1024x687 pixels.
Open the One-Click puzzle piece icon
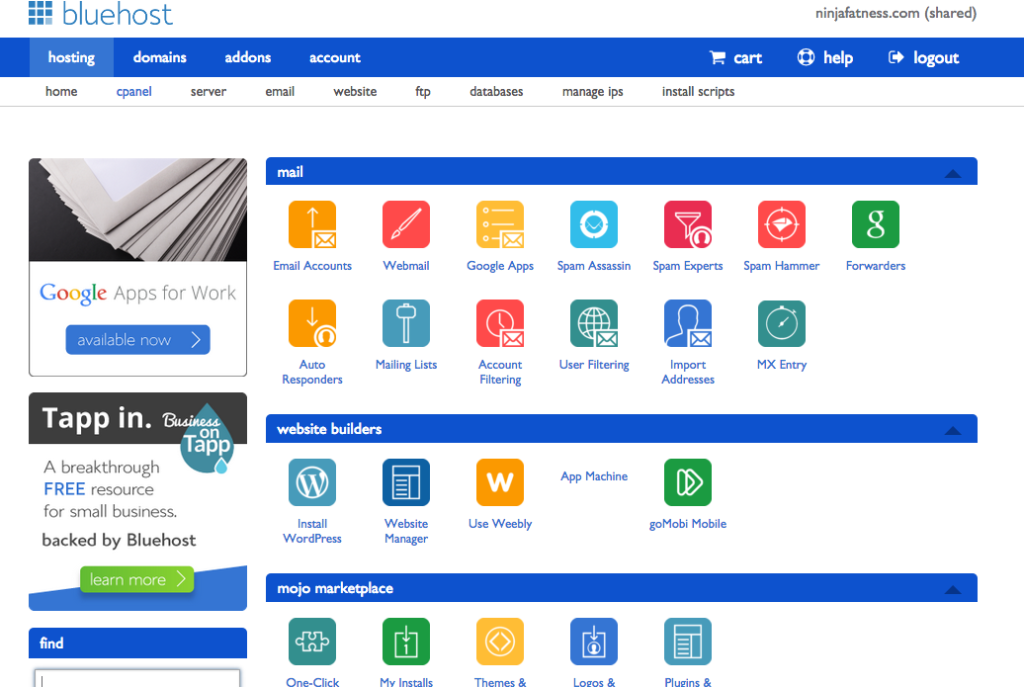pos(312,642)
